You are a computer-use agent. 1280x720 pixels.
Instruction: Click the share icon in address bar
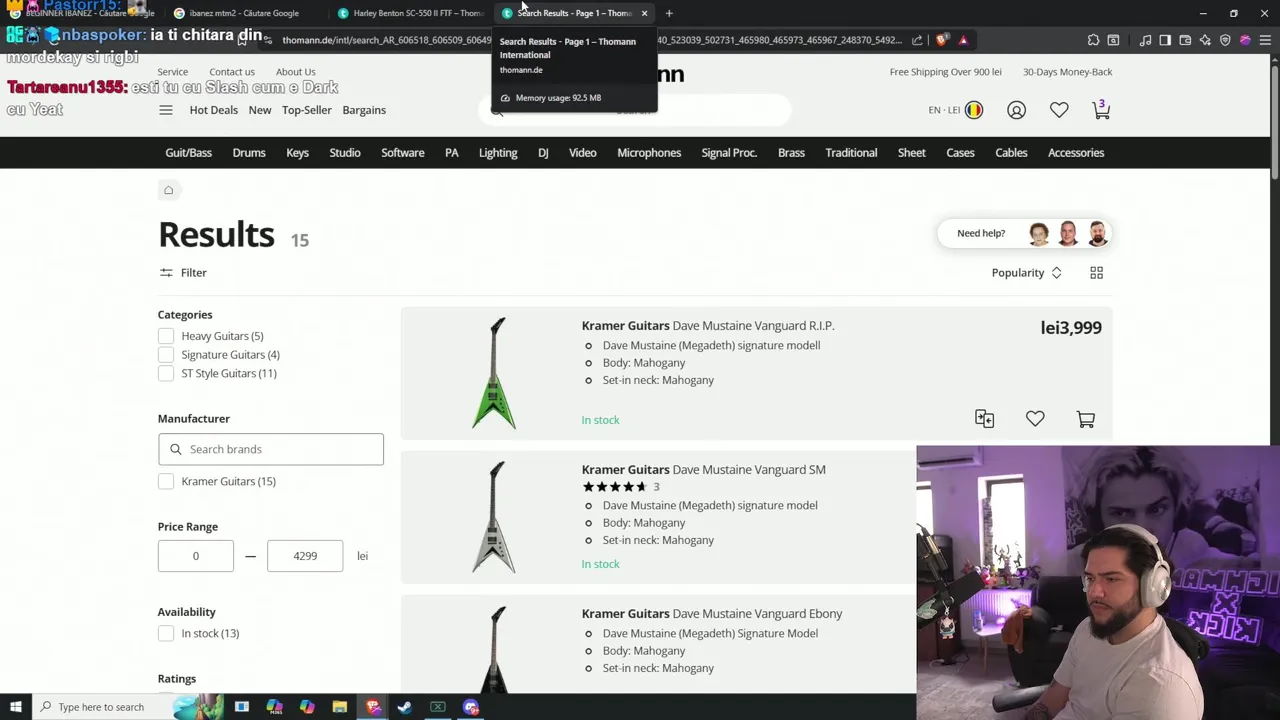point(917,40)
